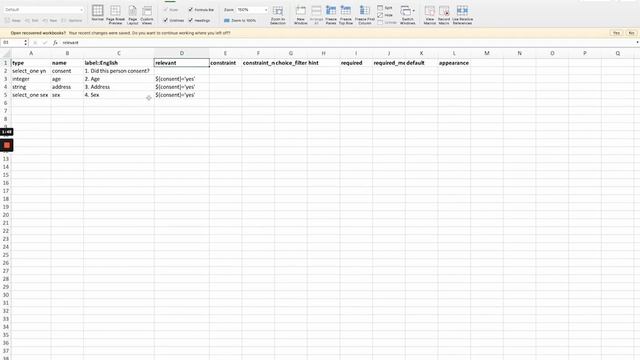
Task: Switch to Page Layout view
Action: coord(133,15)
